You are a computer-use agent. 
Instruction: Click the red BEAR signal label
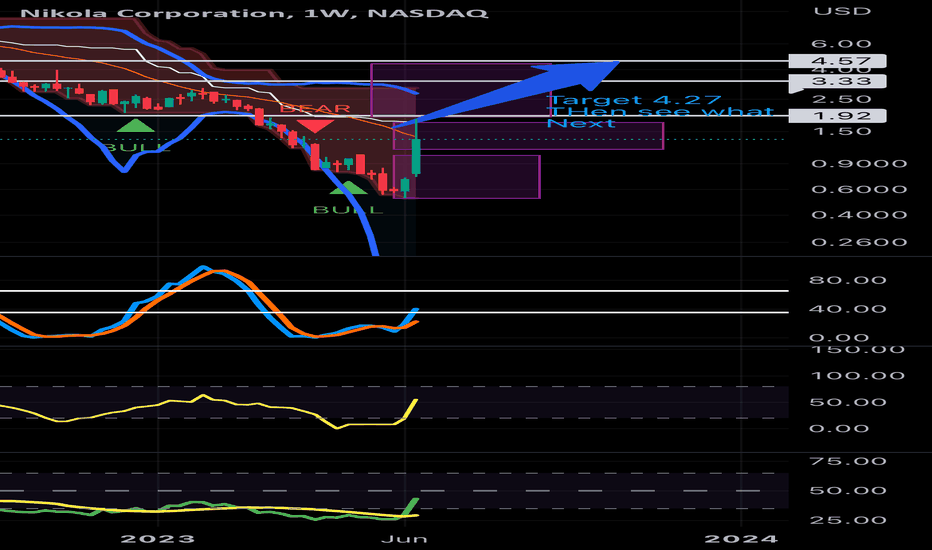click(315, 108)
